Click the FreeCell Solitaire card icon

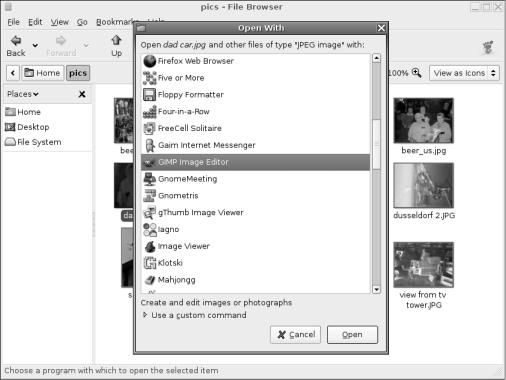(150, 128)
